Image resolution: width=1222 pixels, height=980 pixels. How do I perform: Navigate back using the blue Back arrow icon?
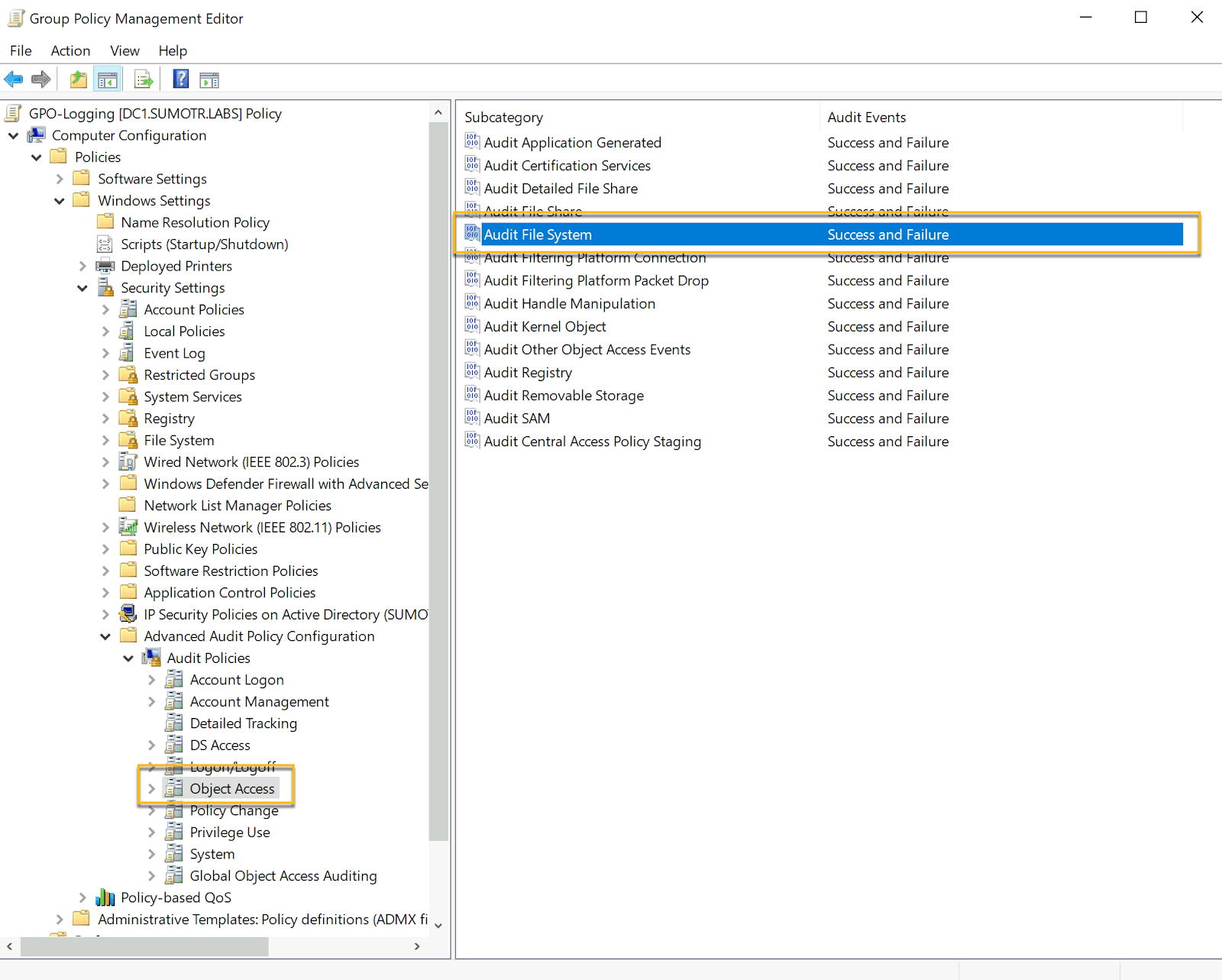(x=13, y=79)
